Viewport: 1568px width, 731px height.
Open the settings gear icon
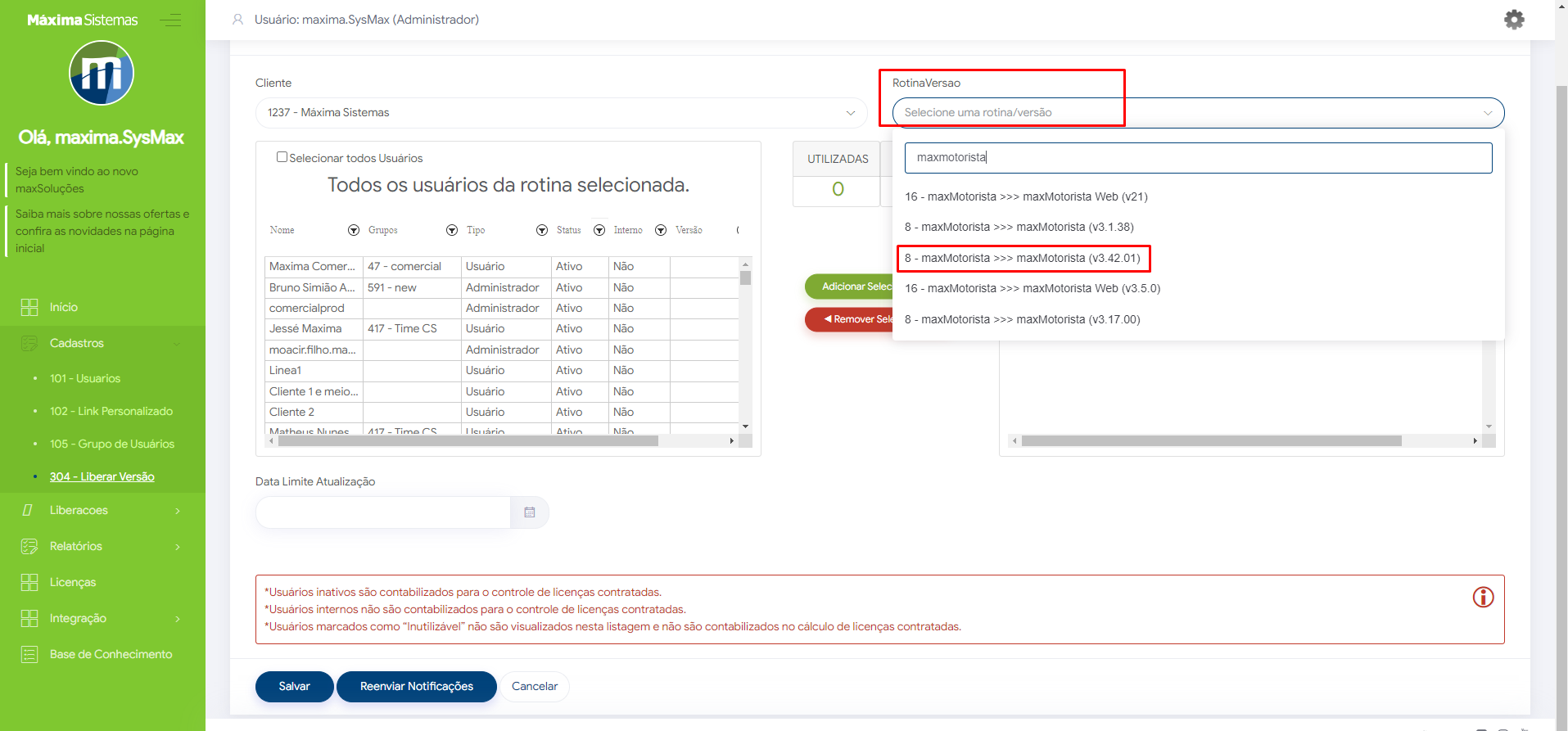click(1514, 20)
